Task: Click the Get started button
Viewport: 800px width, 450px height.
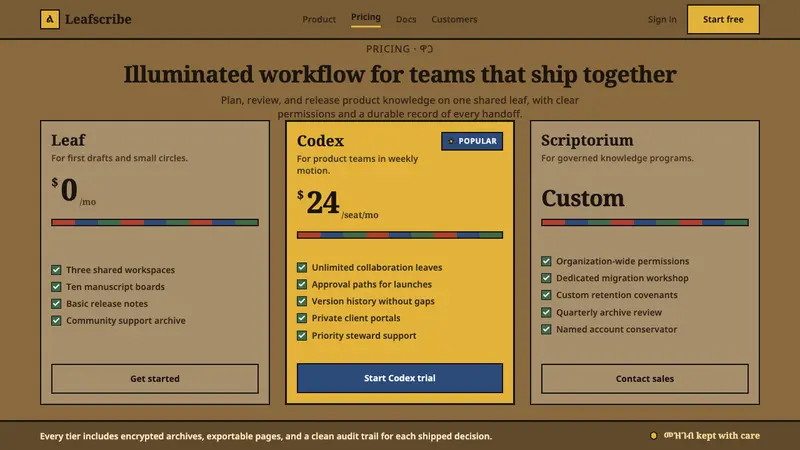Action: point(155,379)
